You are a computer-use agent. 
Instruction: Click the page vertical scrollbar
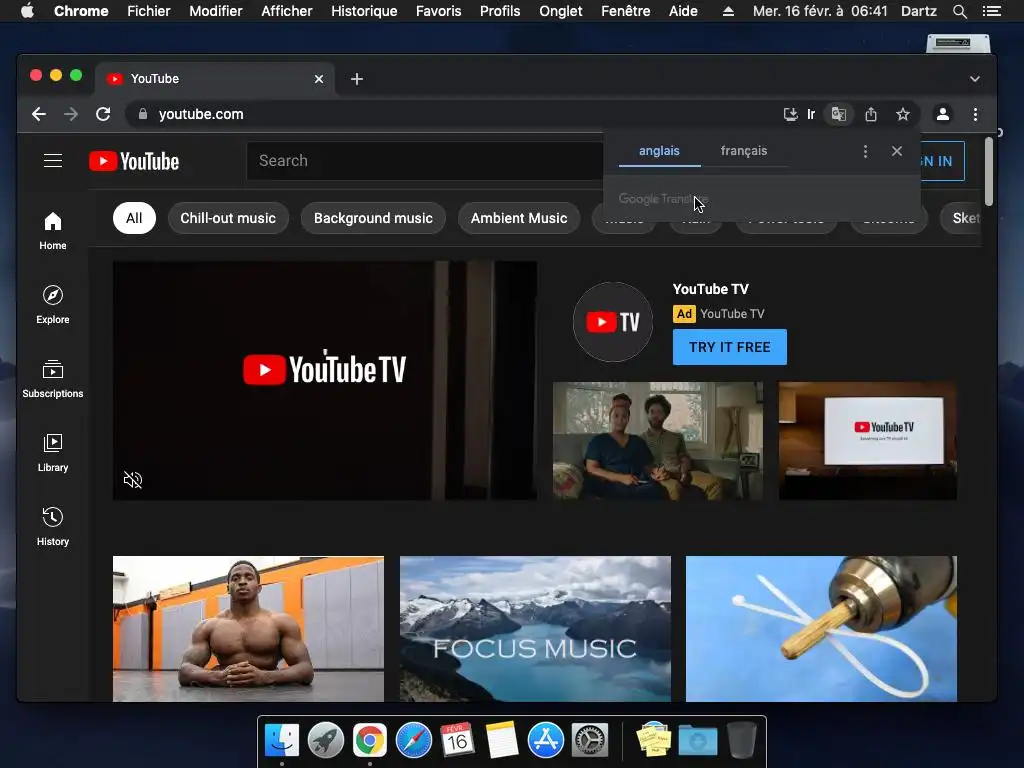[x=989, y=172]
